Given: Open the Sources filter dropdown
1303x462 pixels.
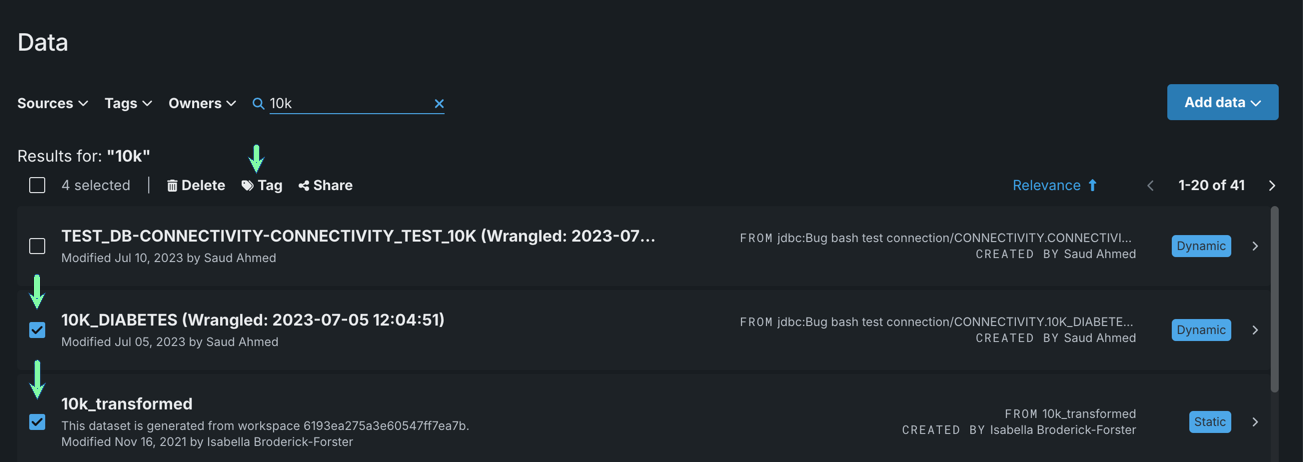Looking at the screenshot, I should 53,103.
